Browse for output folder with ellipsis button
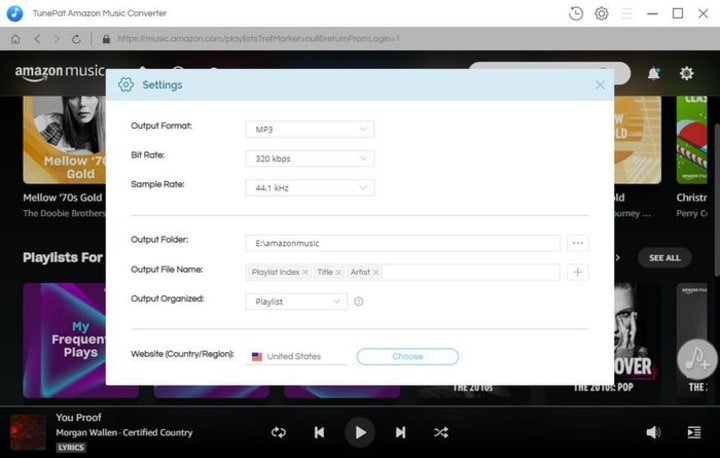This screenshot has width=720, height=458. click(578, 243)
